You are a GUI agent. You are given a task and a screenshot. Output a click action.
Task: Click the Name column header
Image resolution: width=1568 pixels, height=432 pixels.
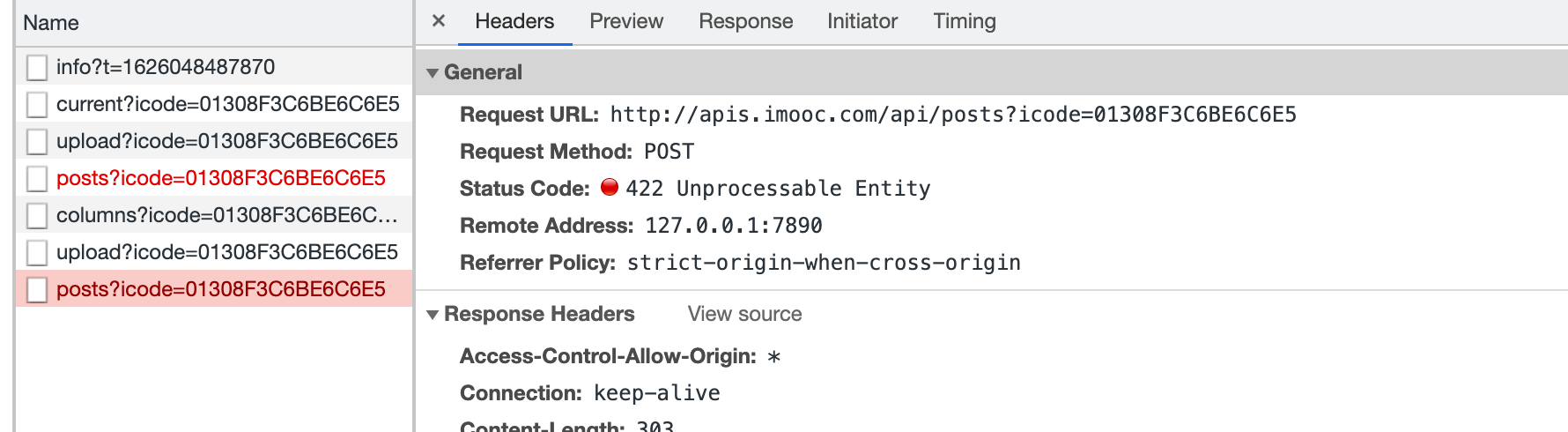[51, 23]
